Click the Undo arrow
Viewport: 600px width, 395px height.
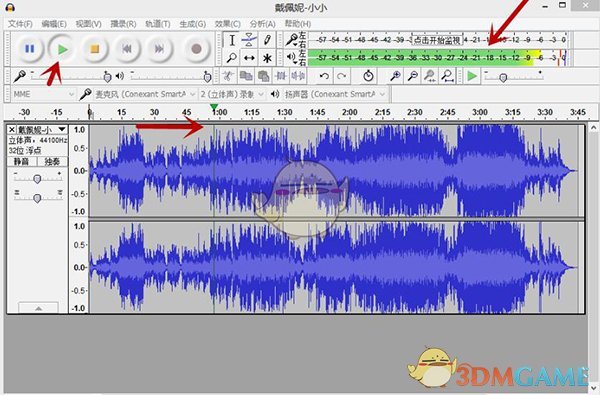(x=324, y=76)
